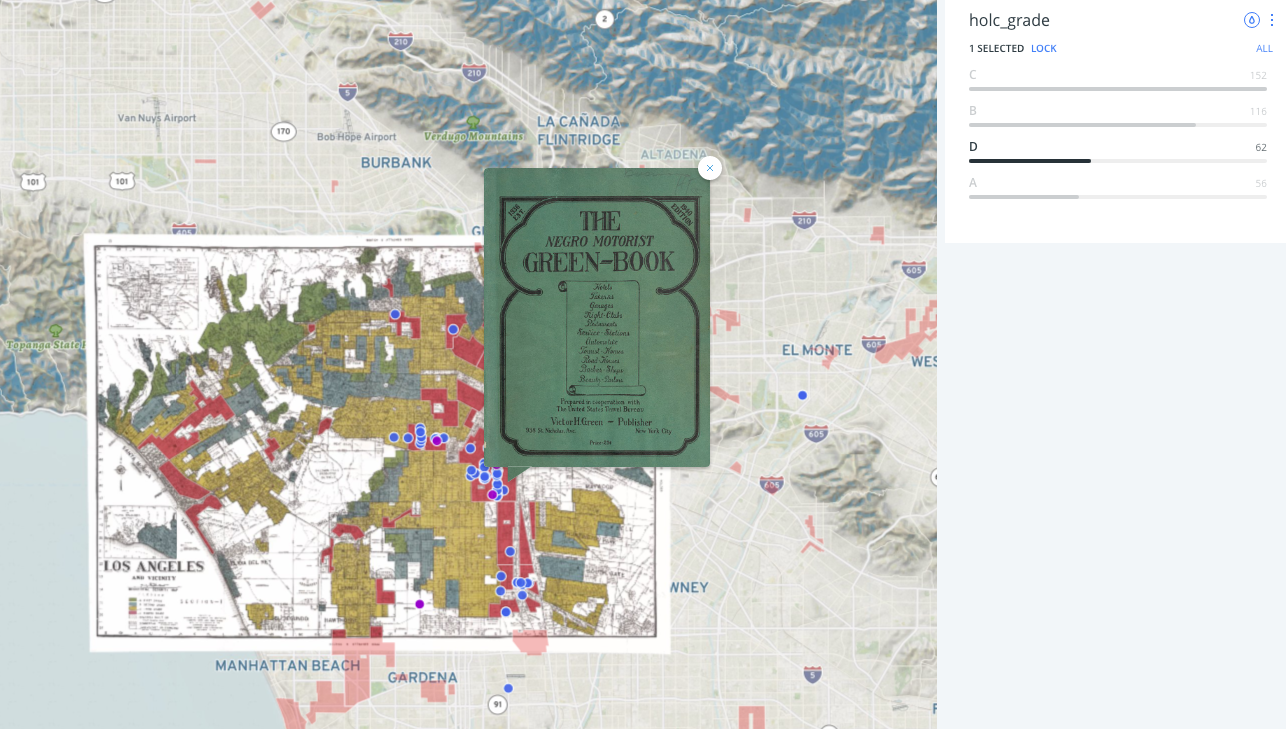Click the ALTADENA map label

pos(673,154)
